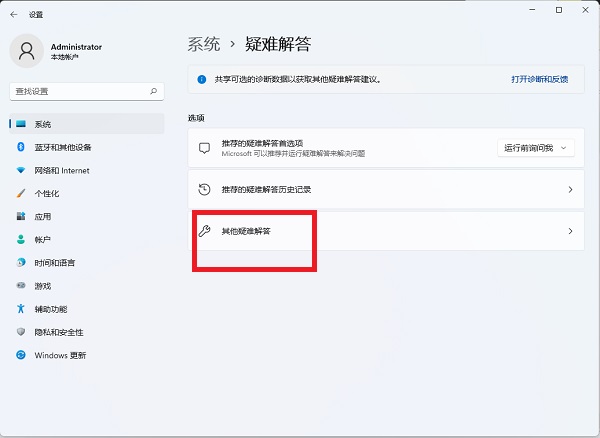The height and width of the screenshot is (438, 600).
Task: Go to 应用 settings
Action: pyautogui.click(x=42, y=216)
